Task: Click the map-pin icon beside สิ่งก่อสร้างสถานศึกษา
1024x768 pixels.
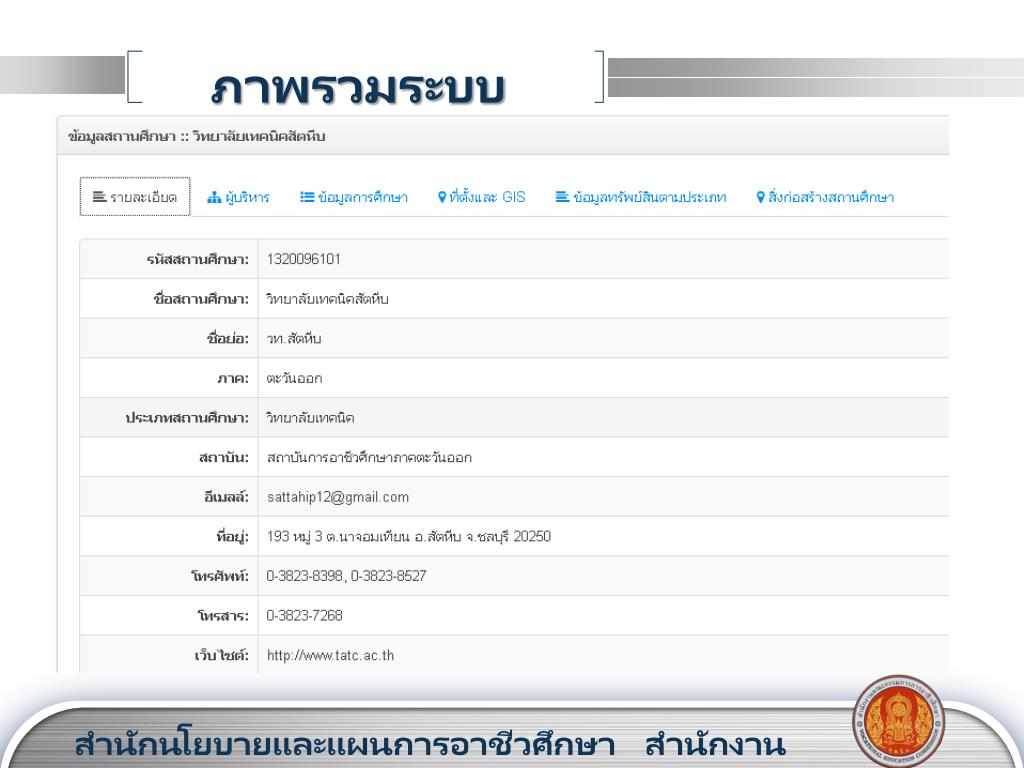Action: point(760,197)
